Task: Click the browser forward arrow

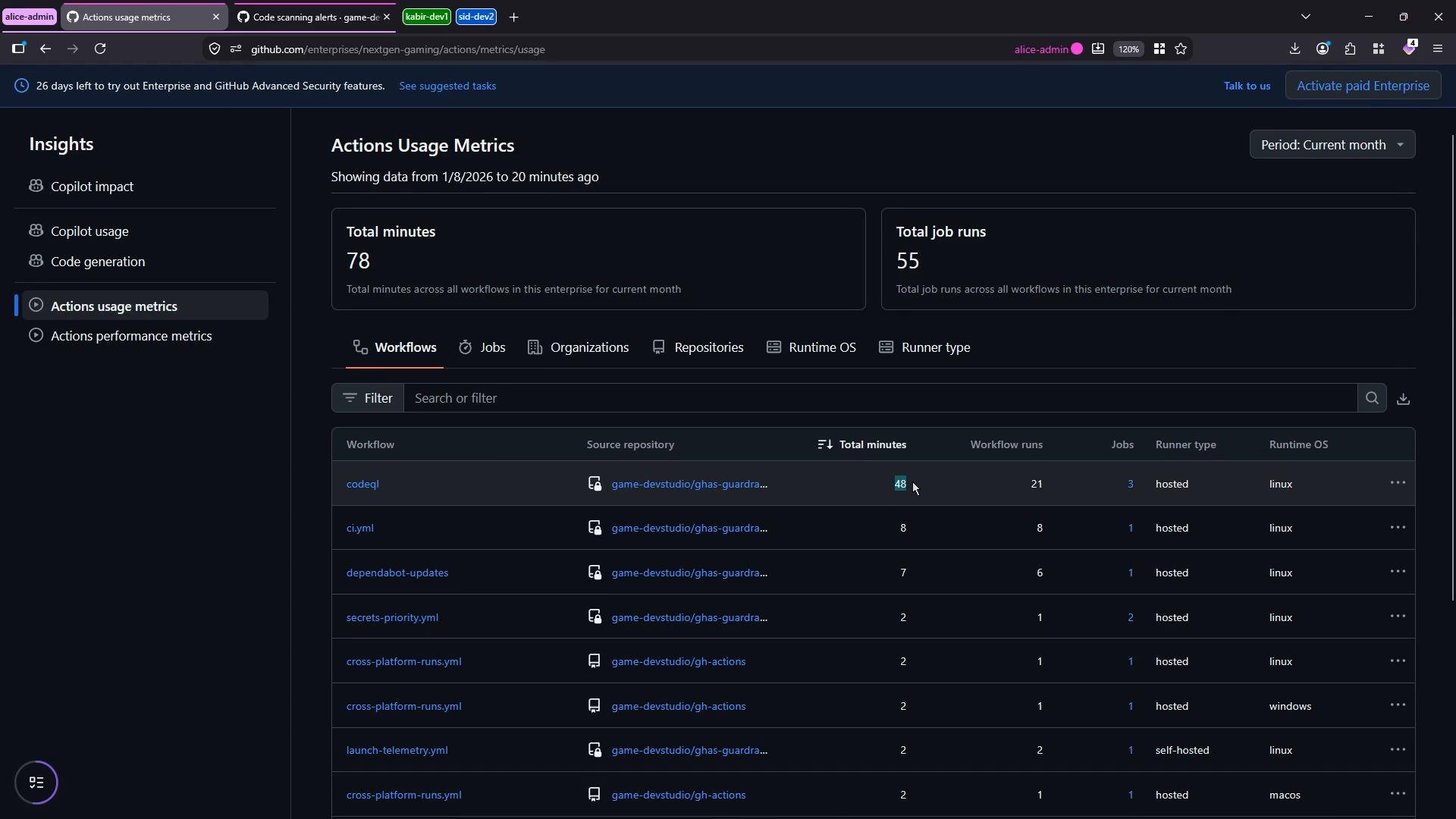Action: click(73, 49)
